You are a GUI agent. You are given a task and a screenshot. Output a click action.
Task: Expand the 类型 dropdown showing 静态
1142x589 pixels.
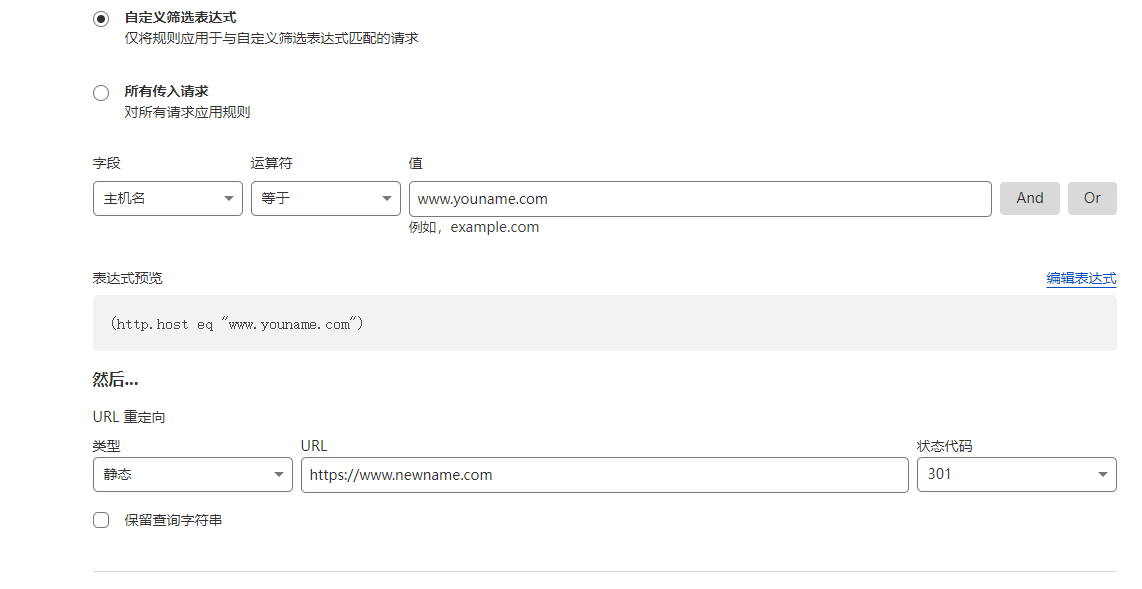(x=192, y=474)
